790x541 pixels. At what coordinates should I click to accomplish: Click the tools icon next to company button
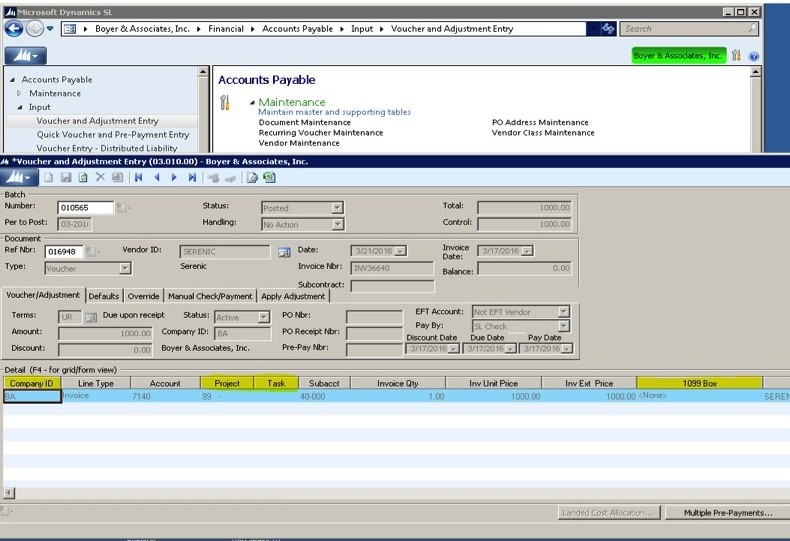(737, 55)
